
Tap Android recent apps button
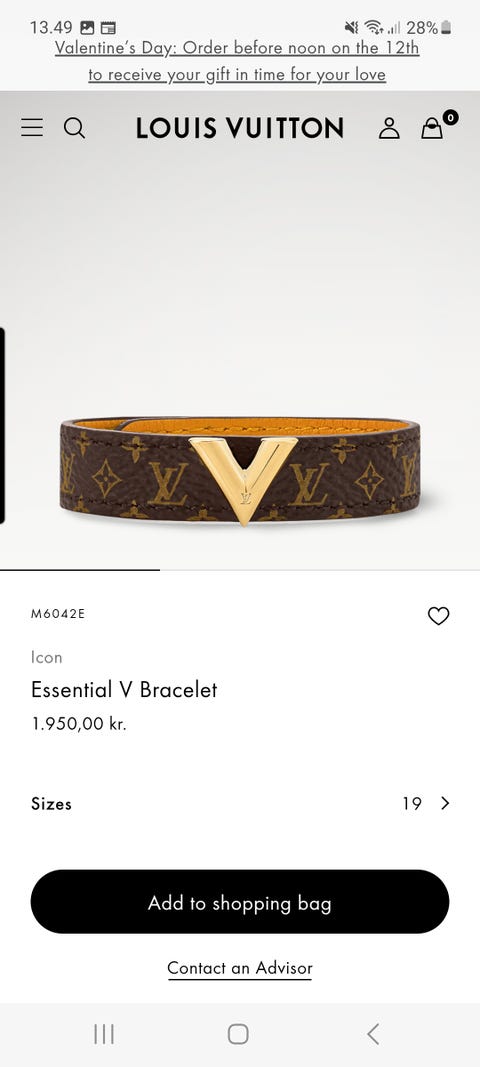(103, 1034)
